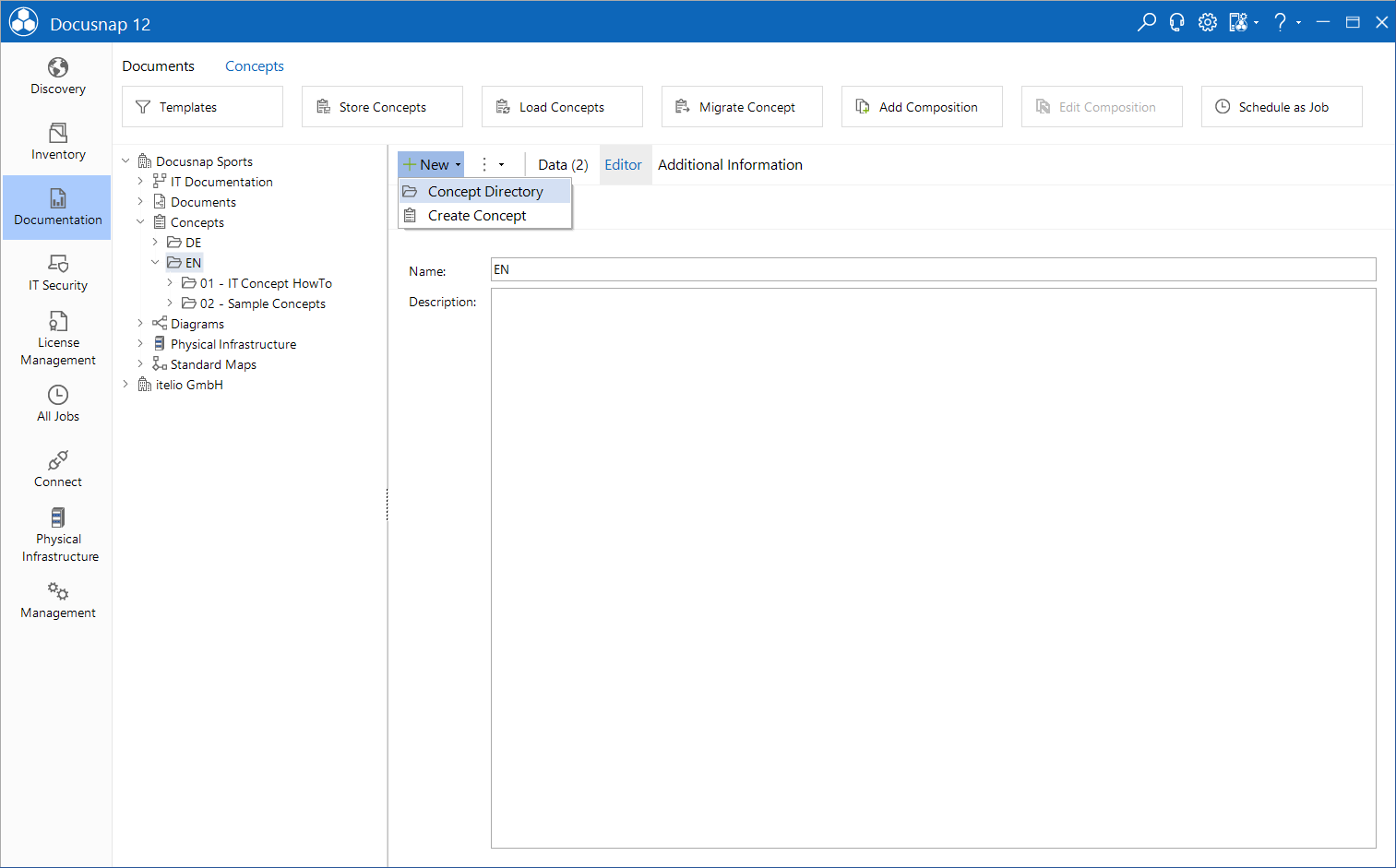Click the search magnifier icon in title bar
The width and height of the screenshot is (1396, 868).
pos(1147,22)
